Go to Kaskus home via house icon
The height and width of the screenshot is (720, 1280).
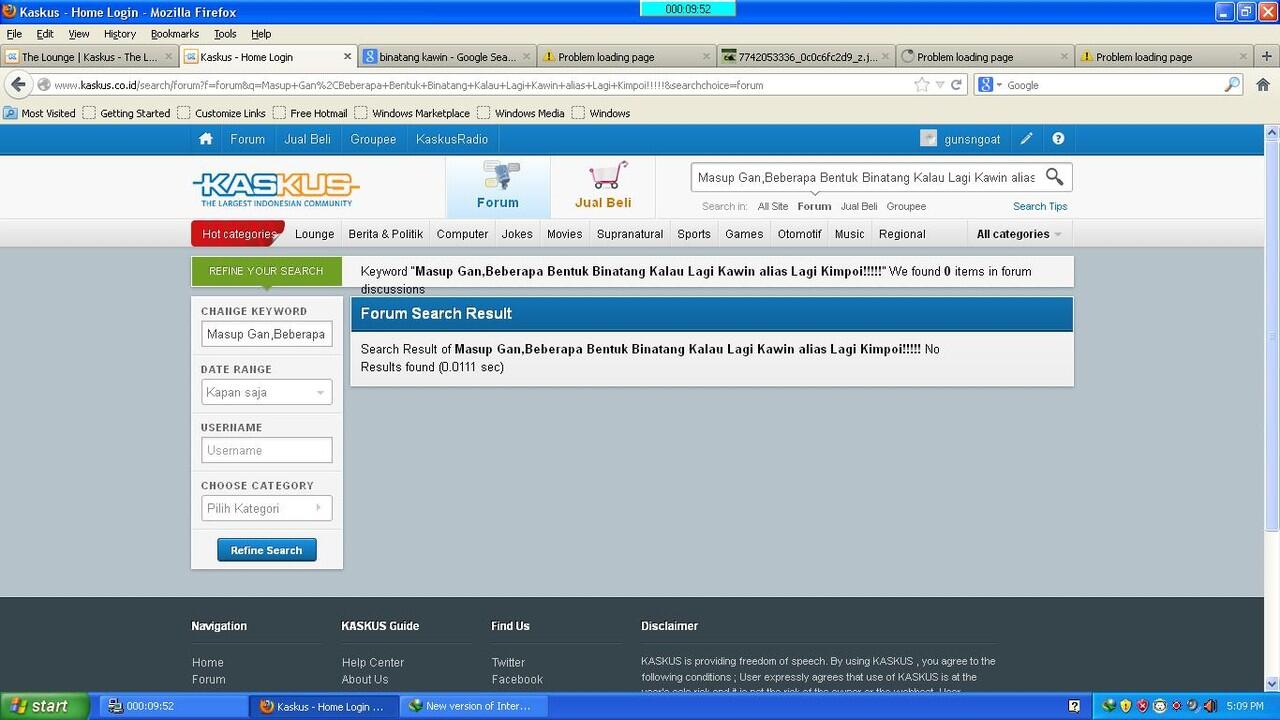(x=206, y=139)
